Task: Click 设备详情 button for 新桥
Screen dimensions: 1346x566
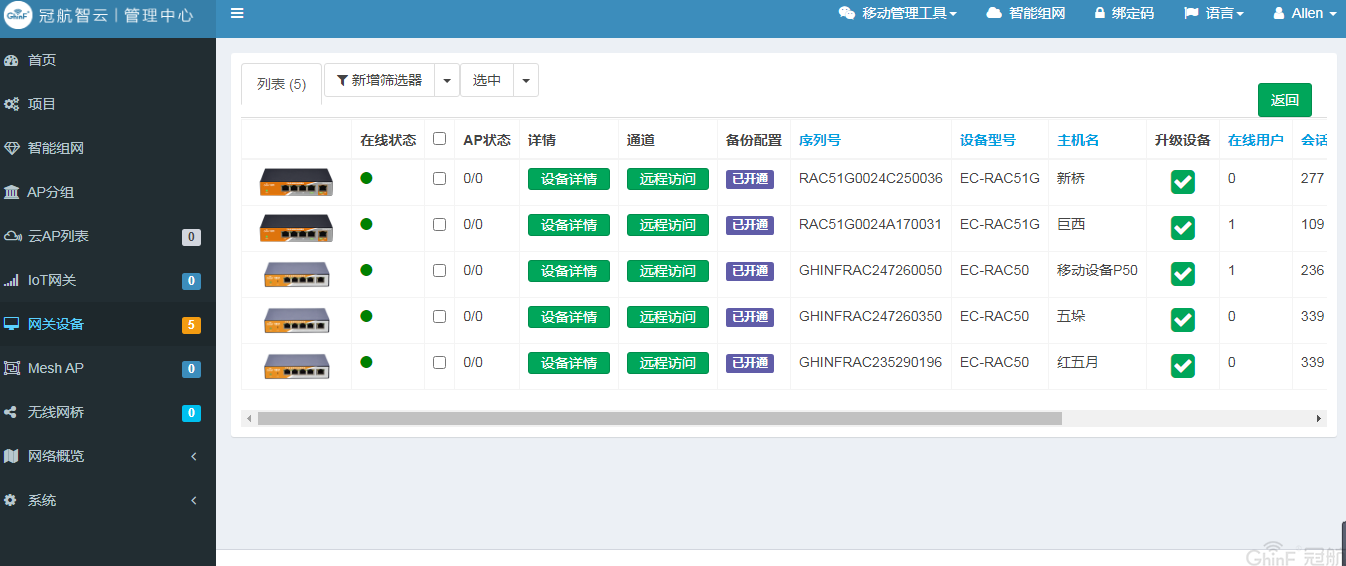Action: pos(569,179)
